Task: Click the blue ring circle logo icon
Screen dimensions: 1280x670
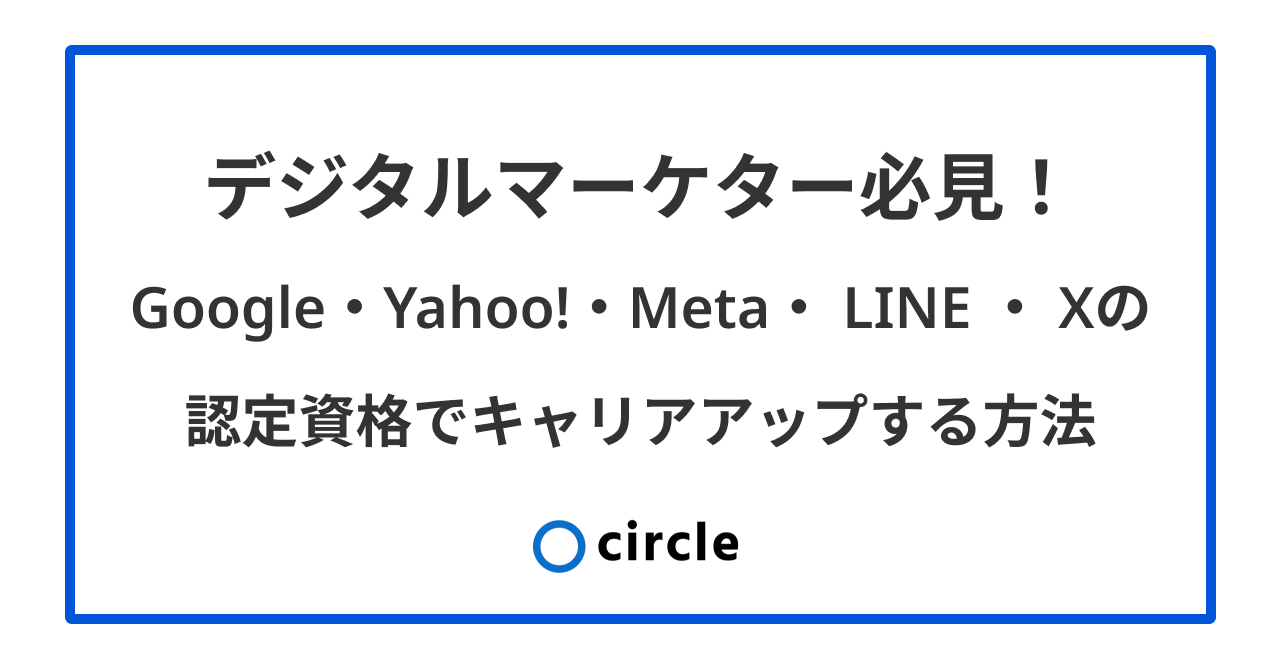Action: pyautogui.click(x=558, y=546)
